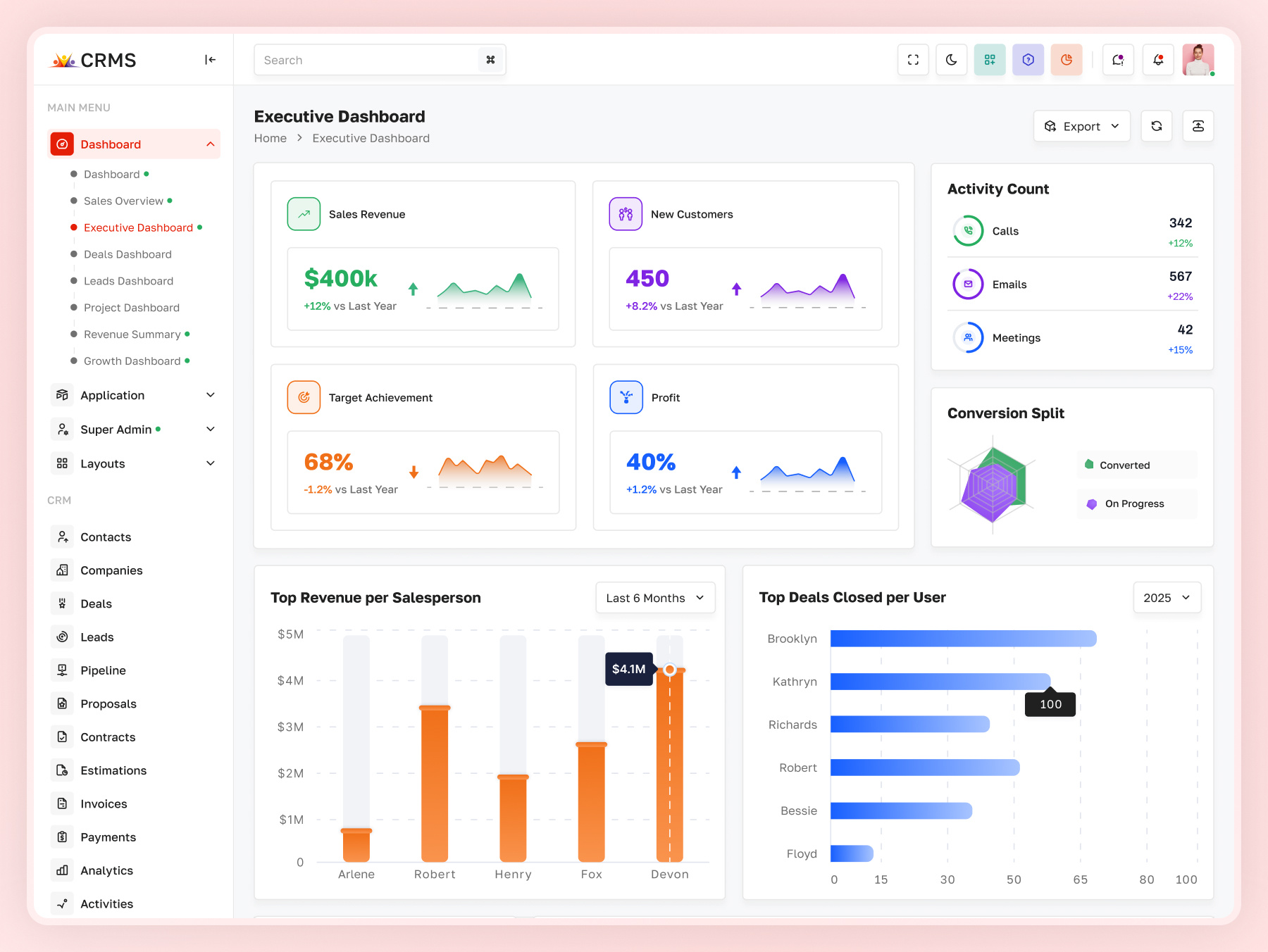The width and height of the screenshot is (1268, 952).
Task: Collapse the sidebar with the arrow icon
Action: pyautogui.click(x=210, y=60)
